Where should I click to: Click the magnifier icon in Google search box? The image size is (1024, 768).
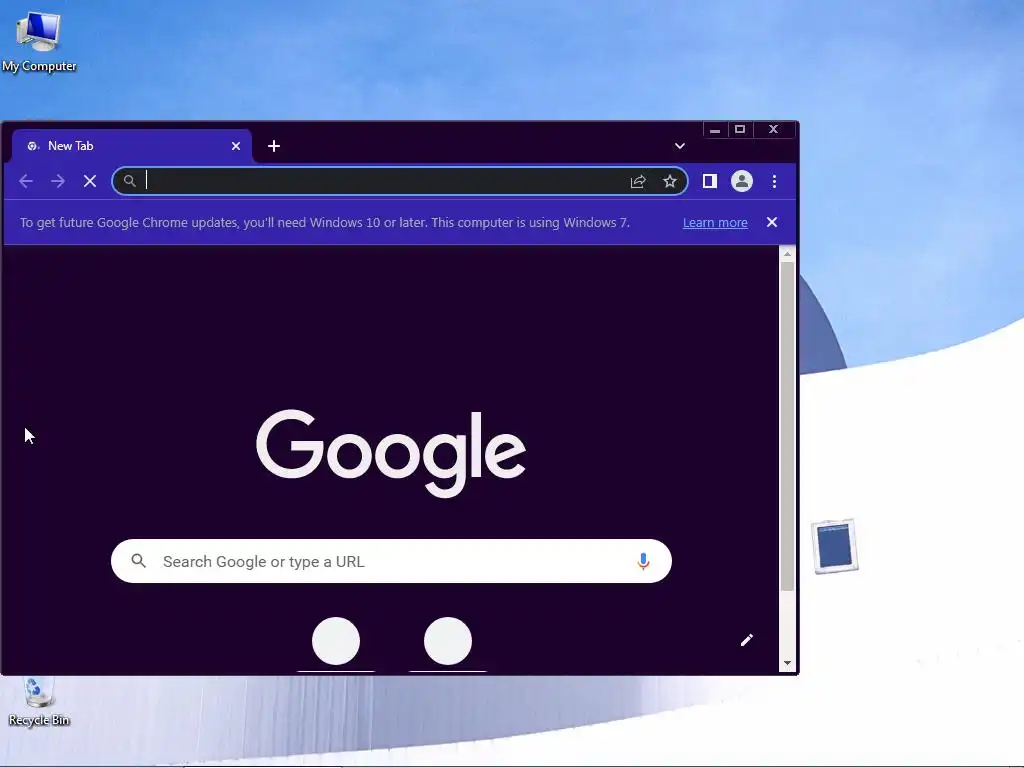138,560
